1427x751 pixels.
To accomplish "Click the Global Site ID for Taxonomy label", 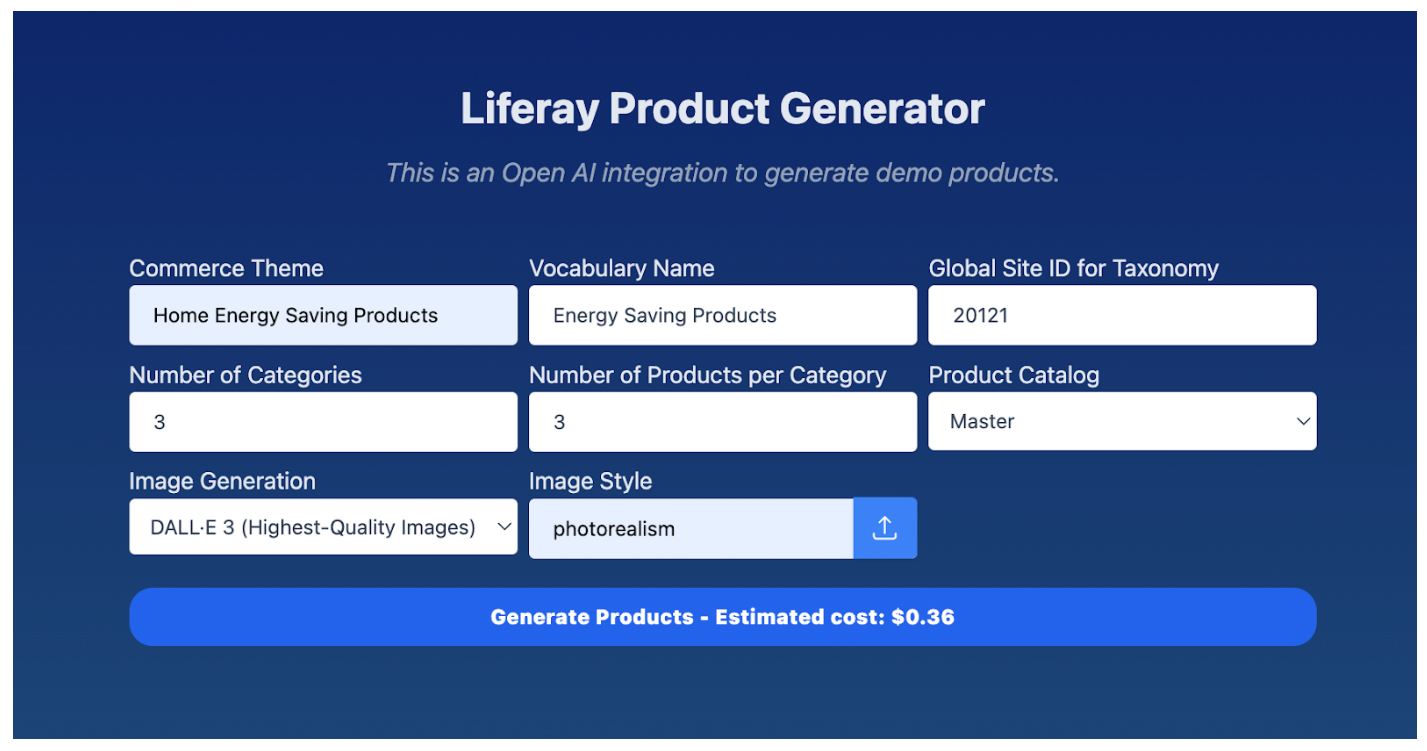I will 1073,269.
